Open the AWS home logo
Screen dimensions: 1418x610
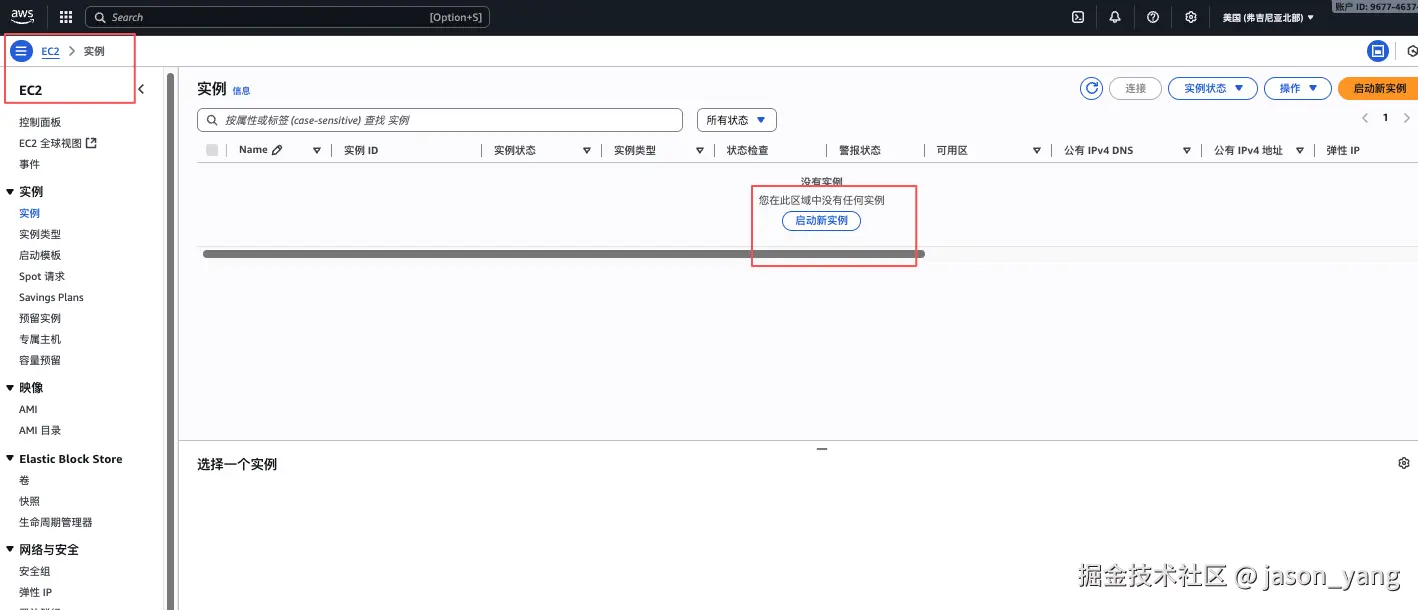pos(22,16)
